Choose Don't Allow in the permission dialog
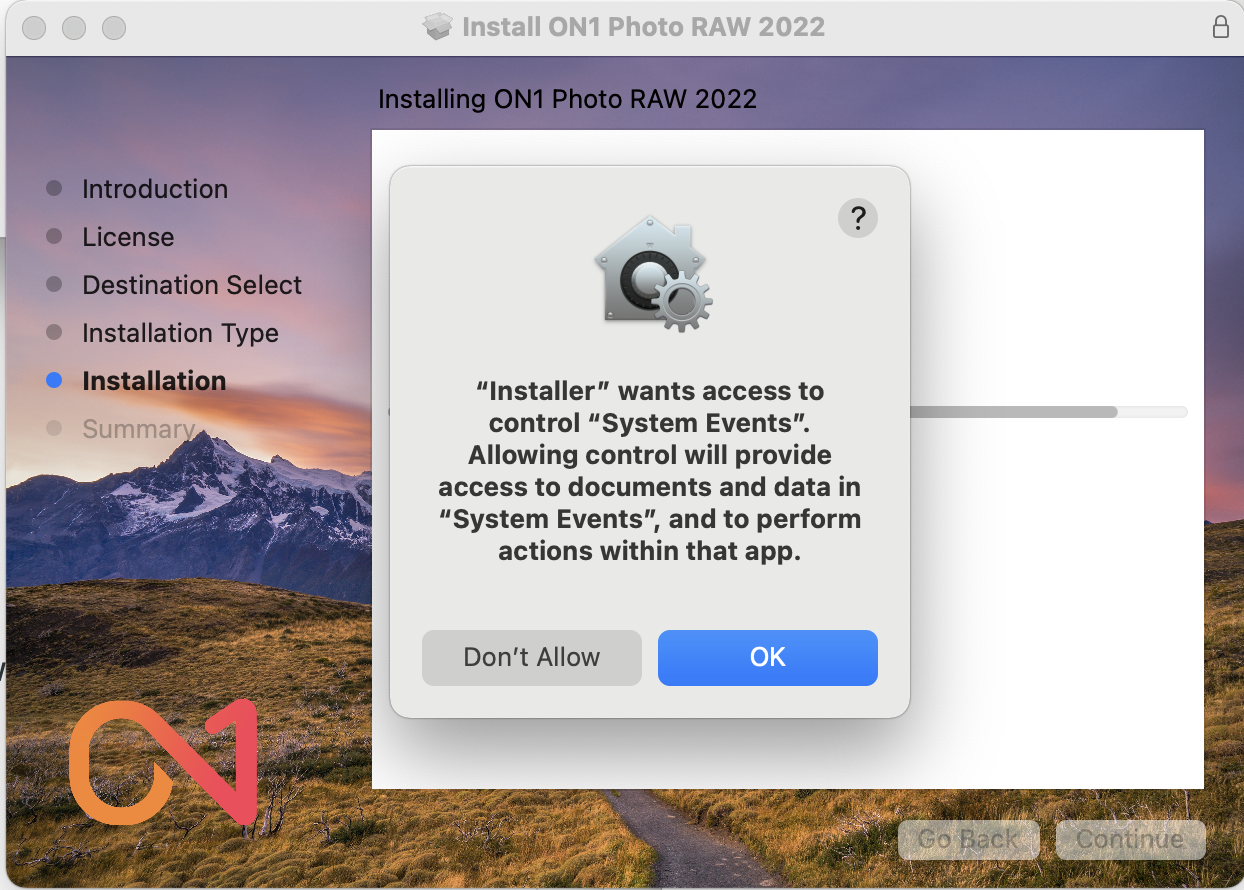1244x890 pixels. point(531,657)
